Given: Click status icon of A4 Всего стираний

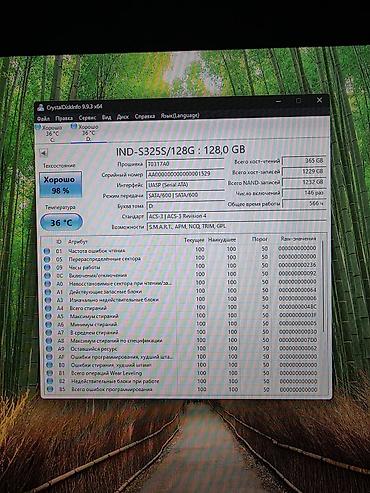Looking at the screenshot, I should point(48,309).
